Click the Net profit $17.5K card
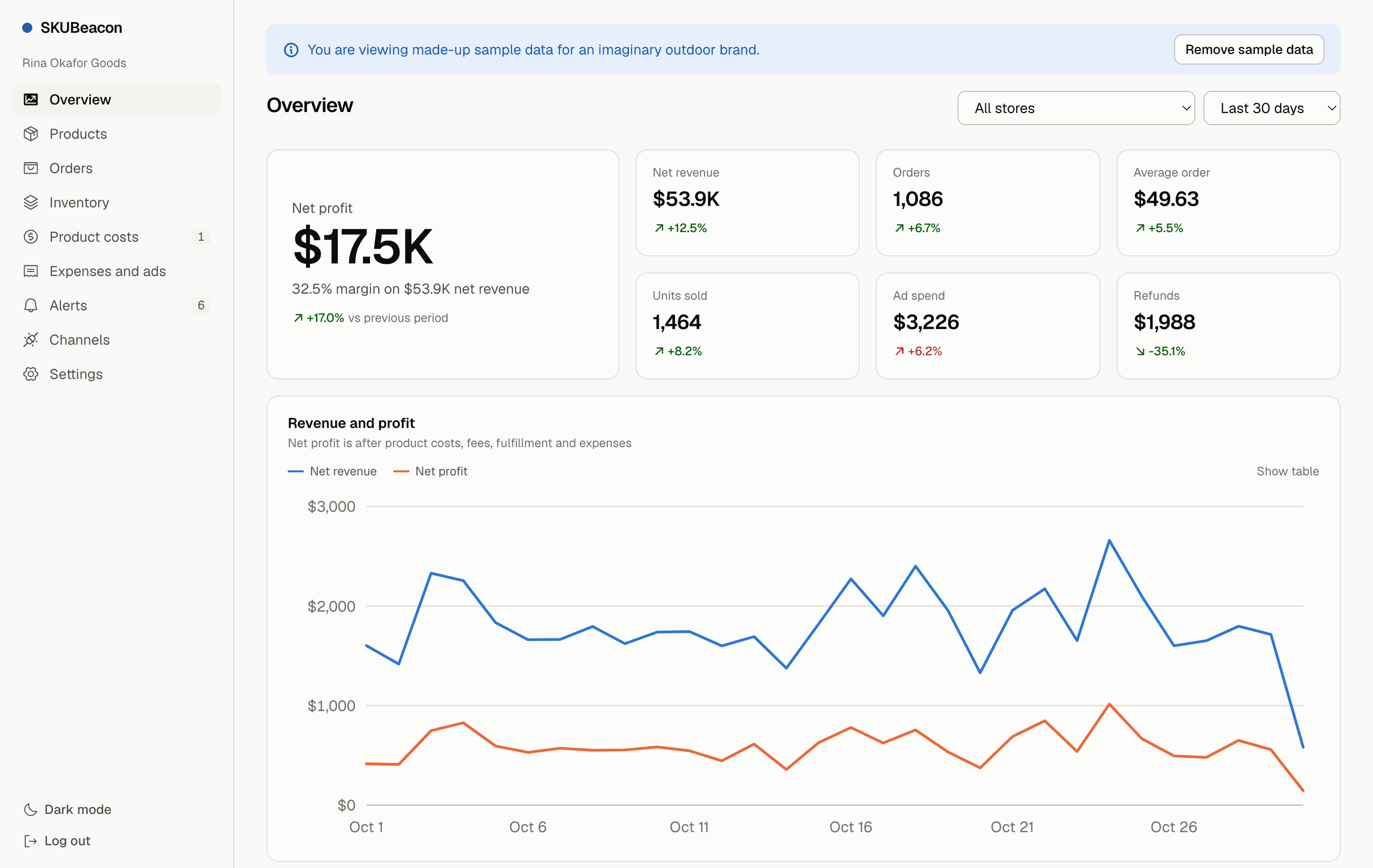This screenshot has height=868, width=1373. click(x=443, y=264)
